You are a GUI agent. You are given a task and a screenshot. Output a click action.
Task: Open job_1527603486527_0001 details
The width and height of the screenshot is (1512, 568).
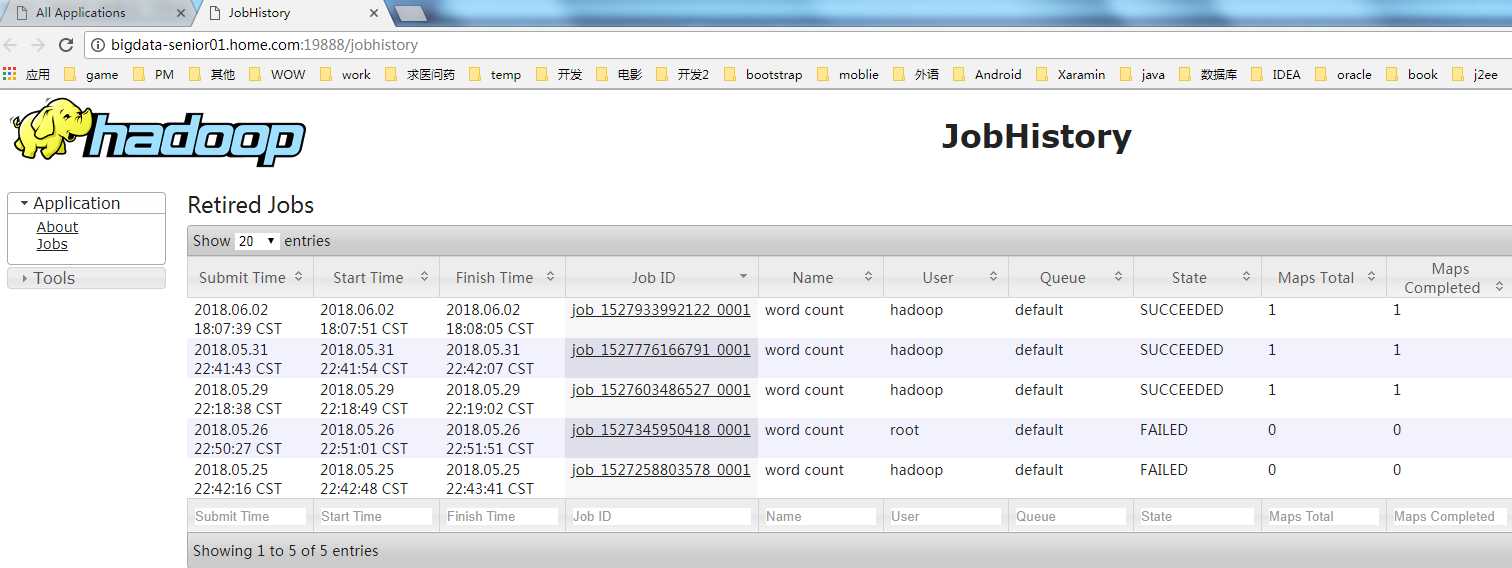pyautogui.click(x=661, y=390)
